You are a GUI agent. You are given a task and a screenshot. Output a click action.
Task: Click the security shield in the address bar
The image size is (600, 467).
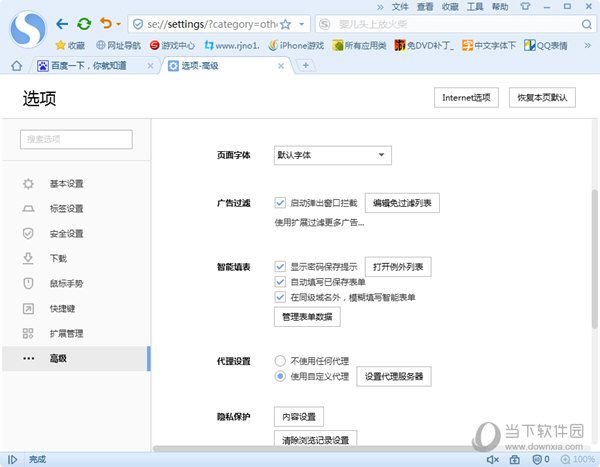pyautogui.click(x=138, y=24)
